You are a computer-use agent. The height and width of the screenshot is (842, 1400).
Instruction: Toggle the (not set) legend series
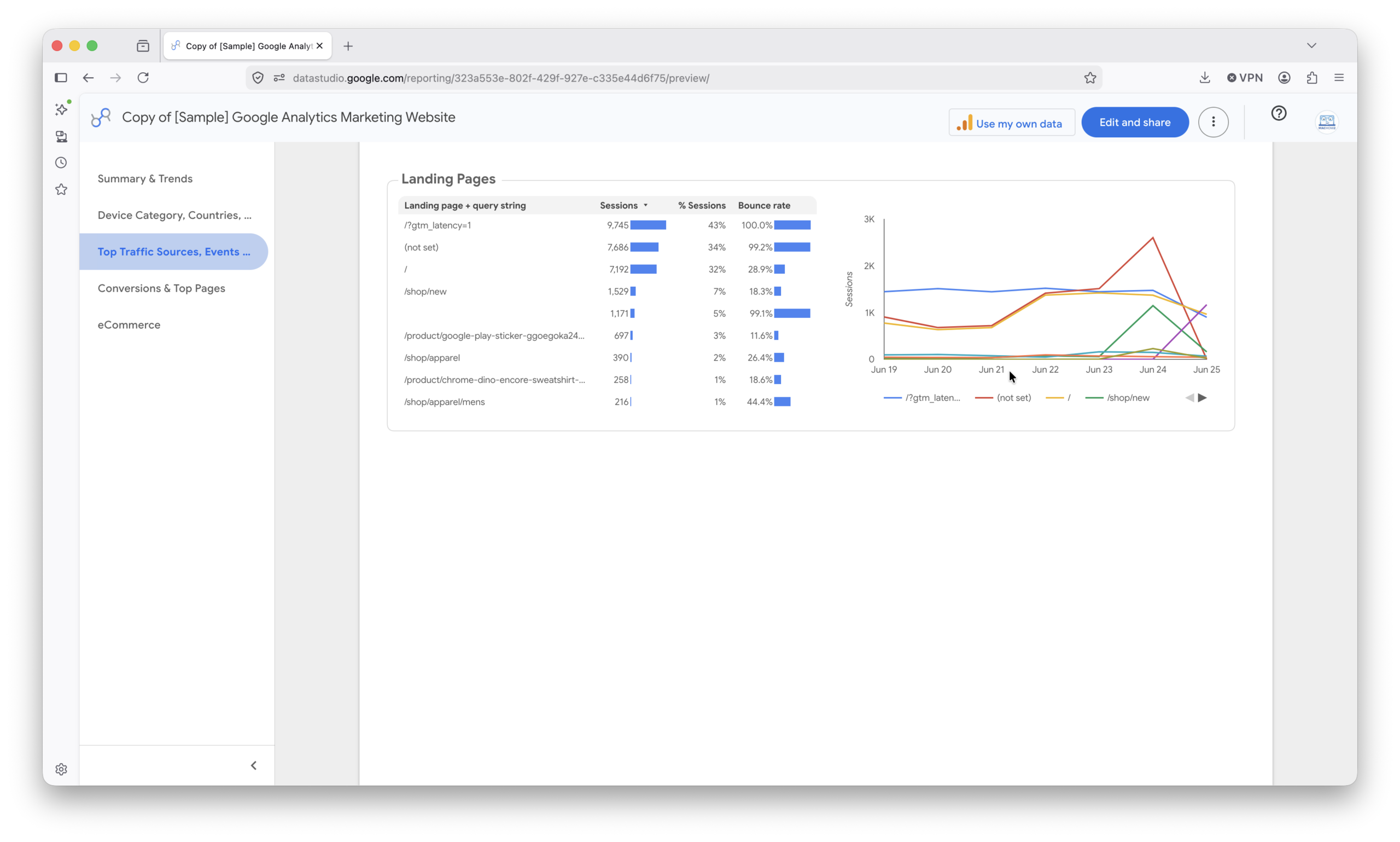point(1002,398)
